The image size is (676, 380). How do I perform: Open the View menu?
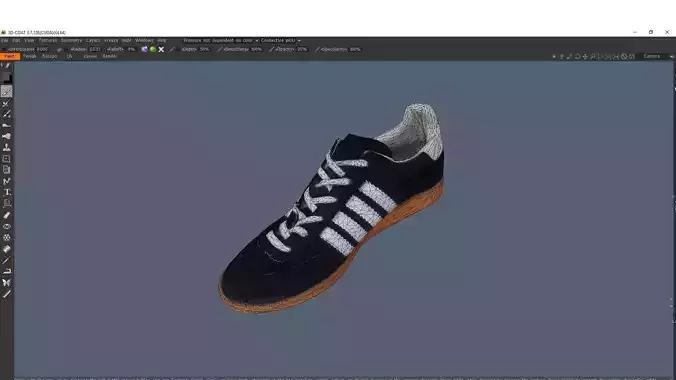29,41
